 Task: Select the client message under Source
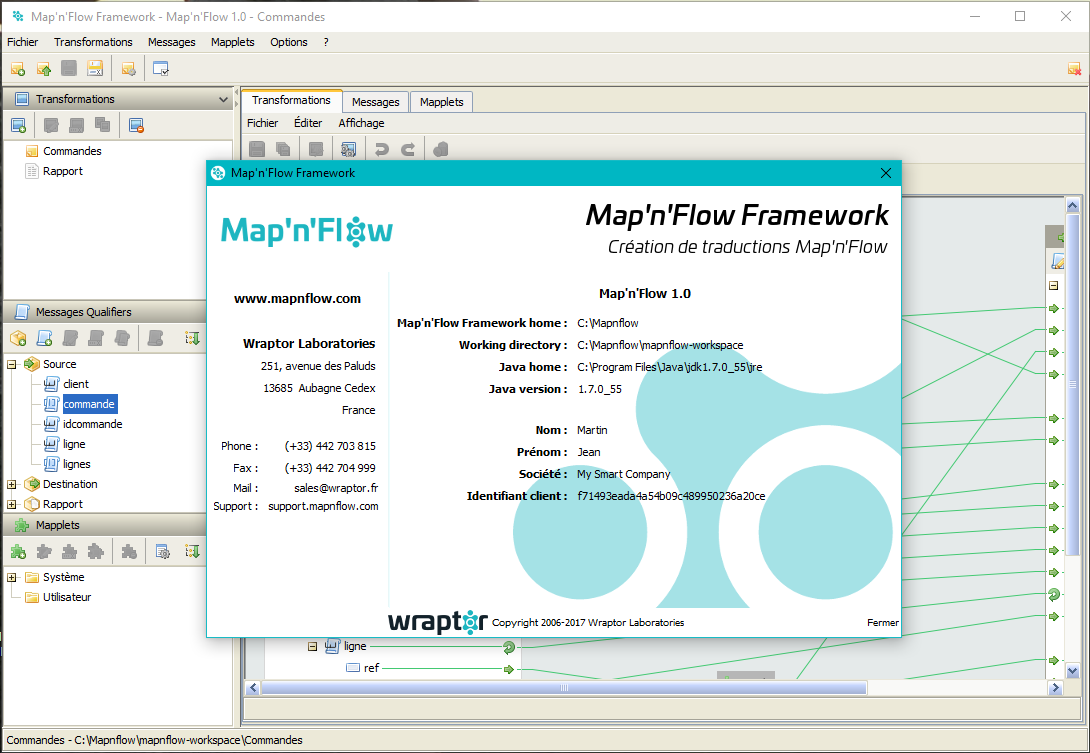pos(76,384)
